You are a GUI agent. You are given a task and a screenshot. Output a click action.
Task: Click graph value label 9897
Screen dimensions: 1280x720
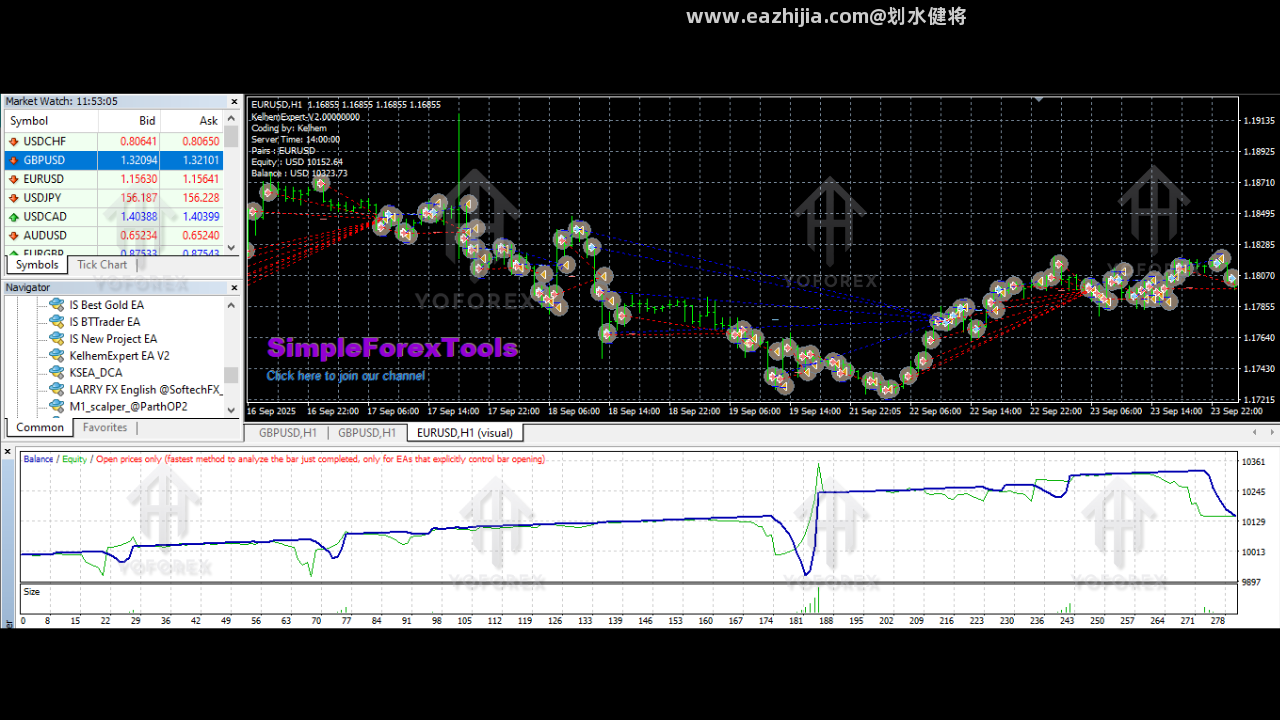(1251, 582)
